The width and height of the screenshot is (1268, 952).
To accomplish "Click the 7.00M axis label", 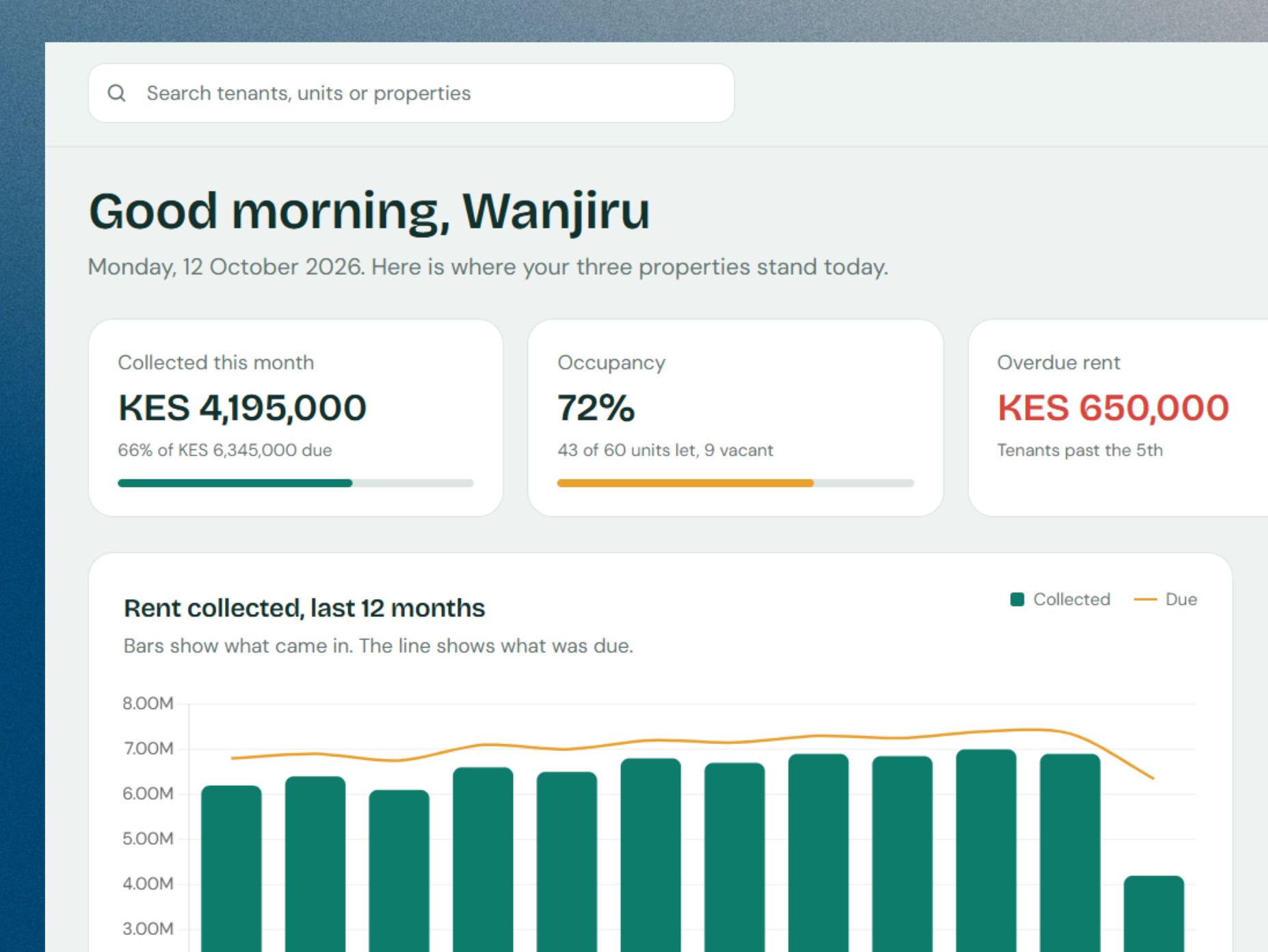I will click(148, 749).
